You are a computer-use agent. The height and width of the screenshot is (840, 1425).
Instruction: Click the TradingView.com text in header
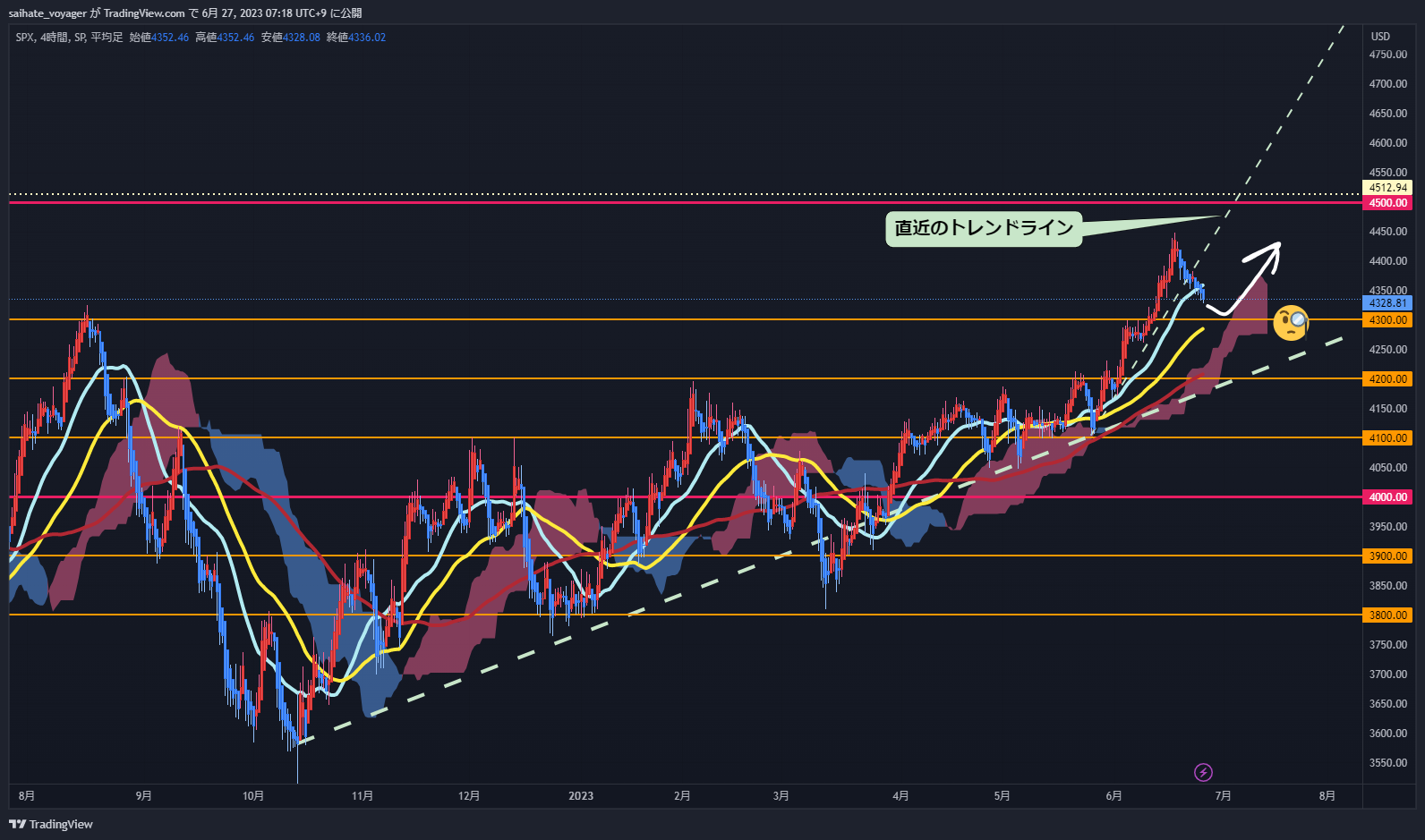[144, 13]
